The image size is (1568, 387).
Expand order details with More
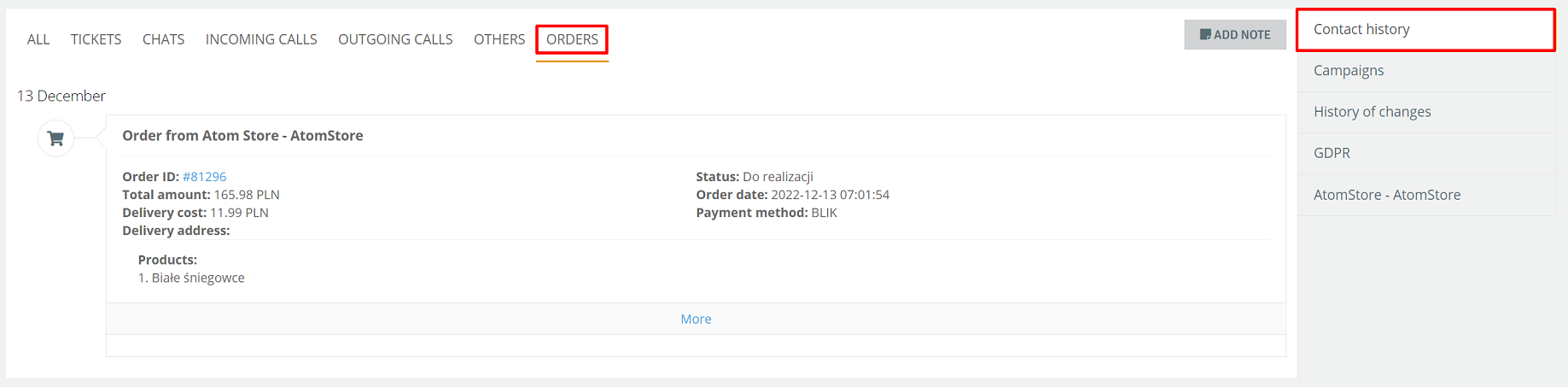(x=696, y=319)
